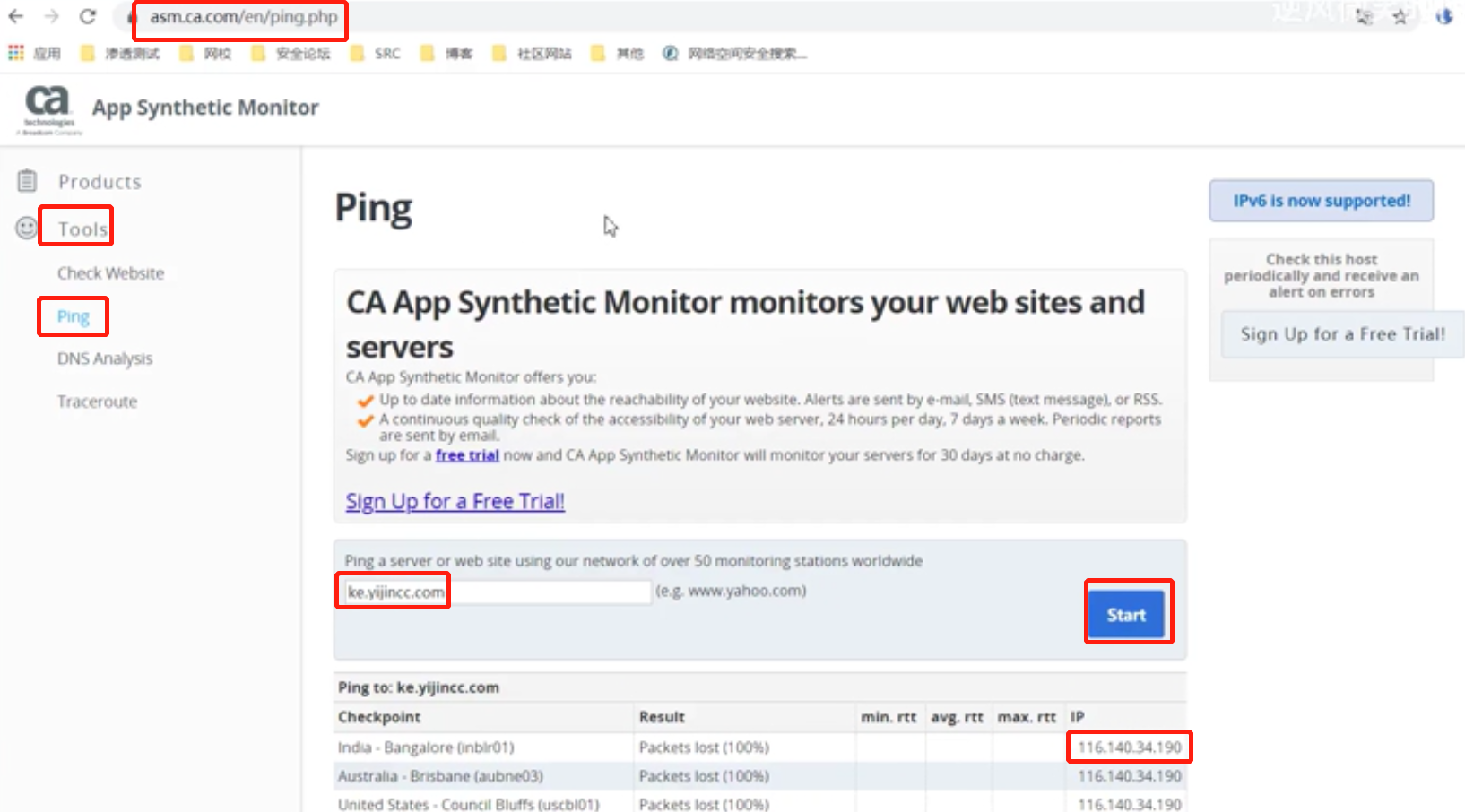Open the 网校 bookmark folder
The height and width of the screenshot is (812, 1465).
[x=205, y=53]
